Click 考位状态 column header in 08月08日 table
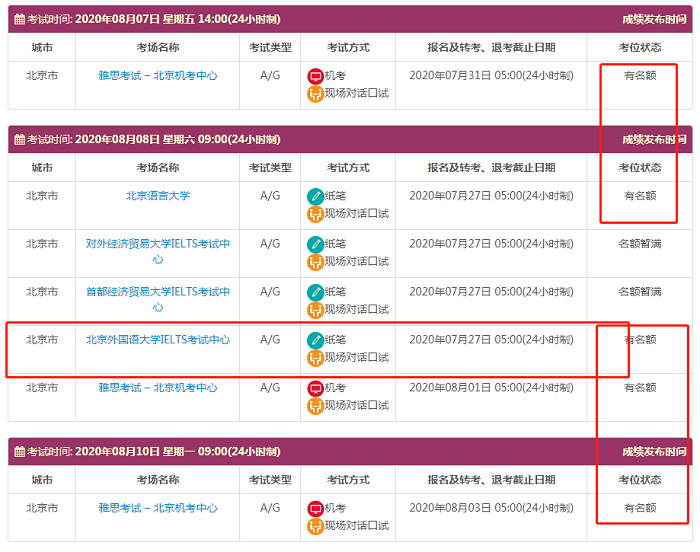Viewport: 700px width, 552px height. 640,167
